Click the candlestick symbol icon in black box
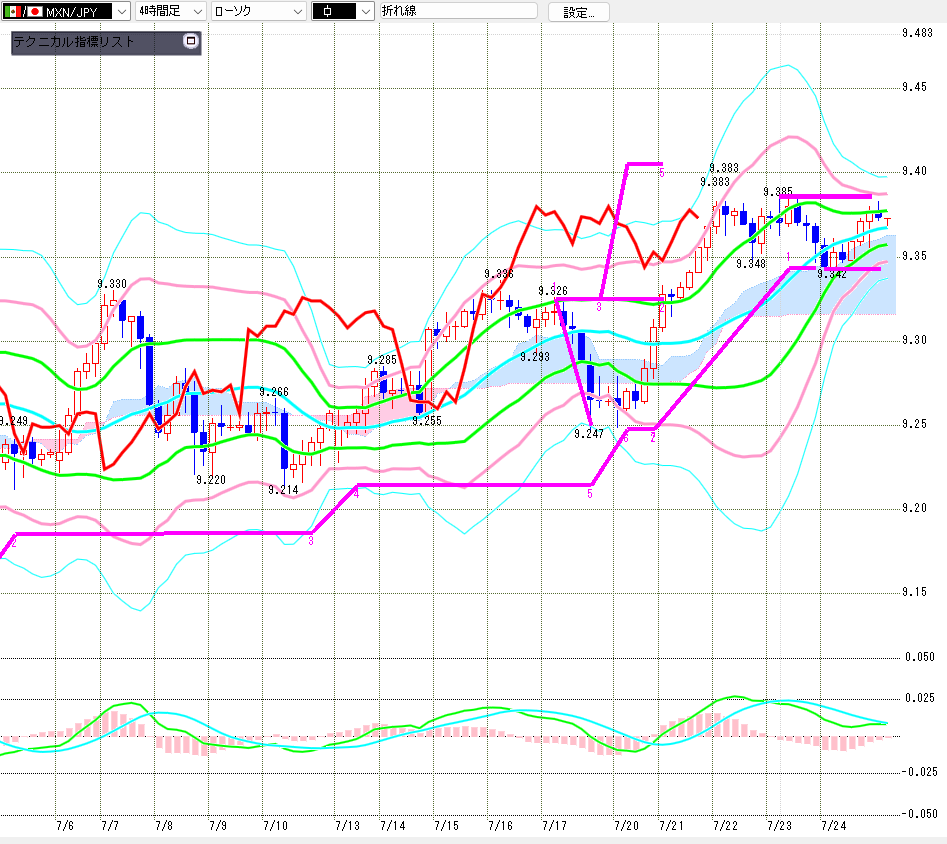Viewport: 947px width, 844px height. [327, 11]
